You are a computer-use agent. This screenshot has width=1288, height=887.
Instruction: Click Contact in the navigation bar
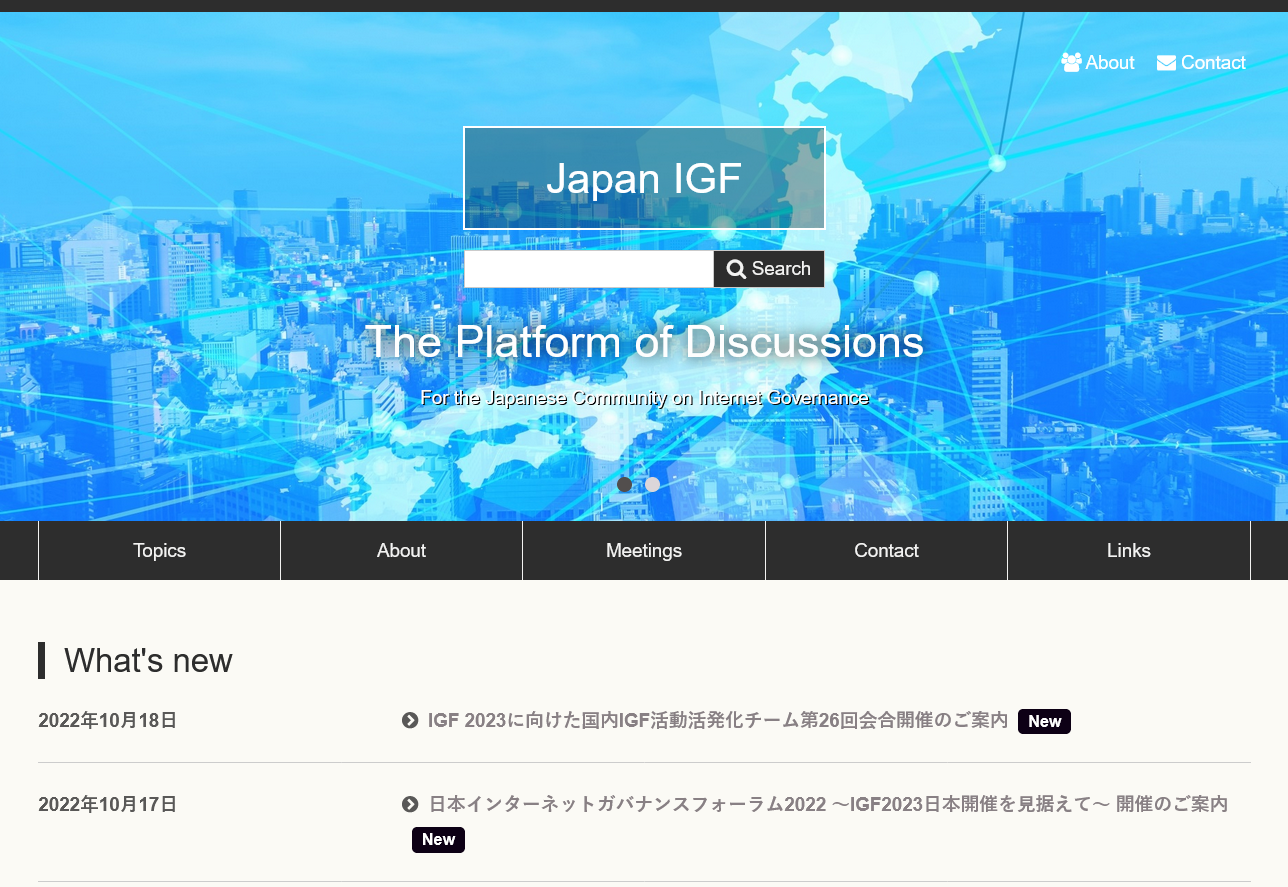[886, 550]
